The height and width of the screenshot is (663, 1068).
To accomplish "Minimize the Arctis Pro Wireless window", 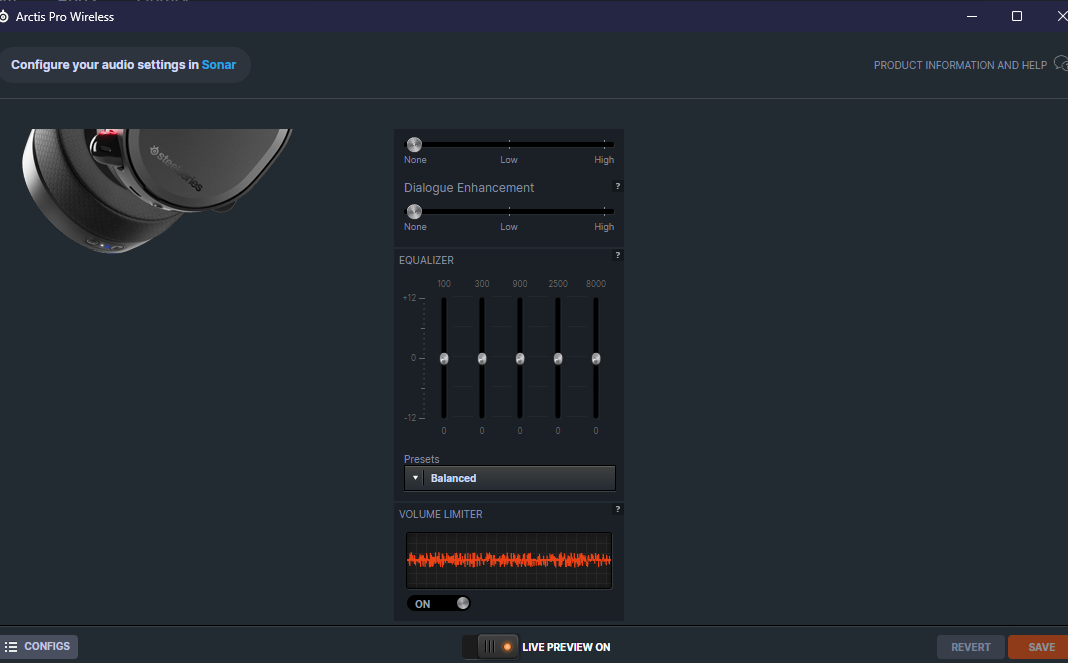I will 972,16.
